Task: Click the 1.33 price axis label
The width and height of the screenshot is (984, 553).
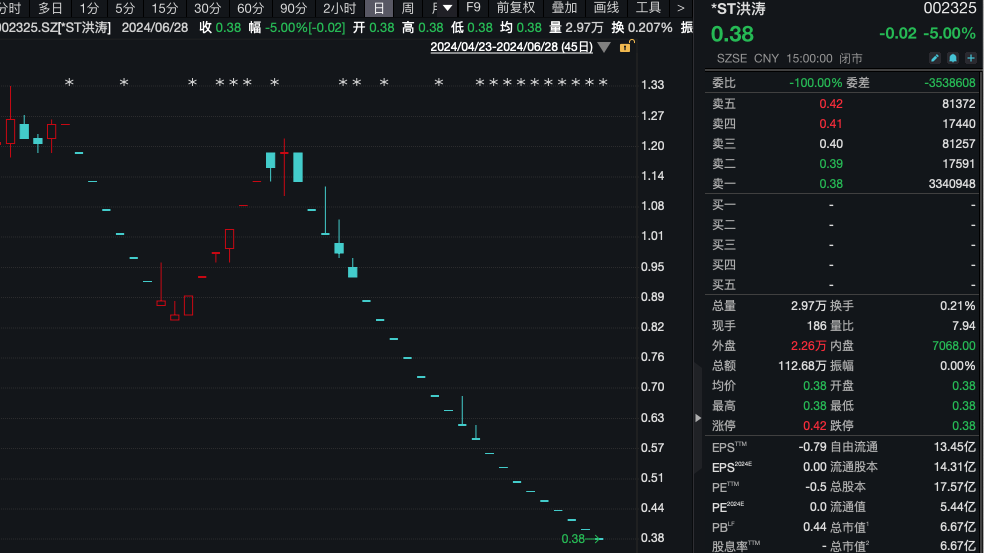Action: click(652, 85)
